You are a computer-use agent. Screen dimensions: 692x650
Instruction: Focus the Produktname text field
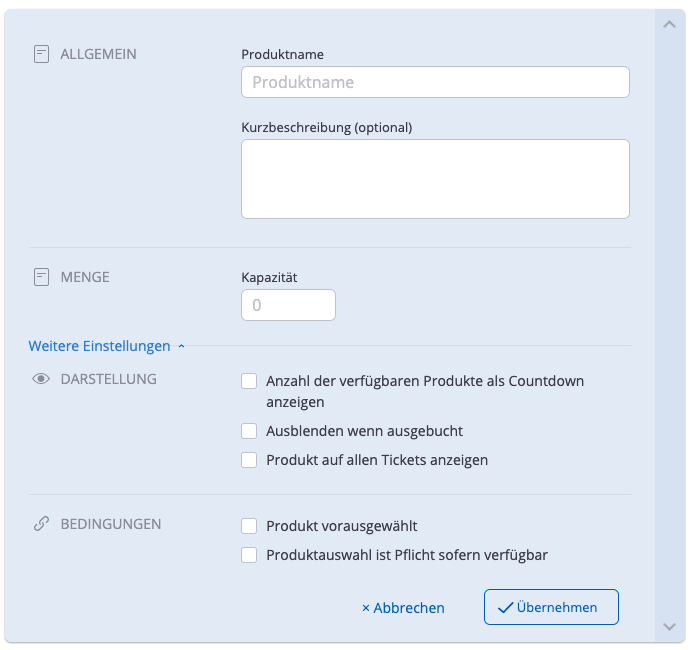point(435,82)
